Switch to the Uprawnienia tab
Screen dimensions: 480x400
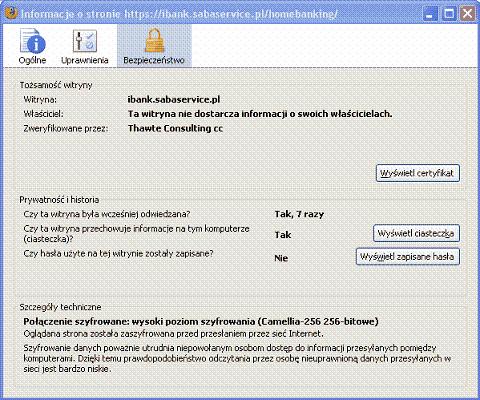(85, 46)
